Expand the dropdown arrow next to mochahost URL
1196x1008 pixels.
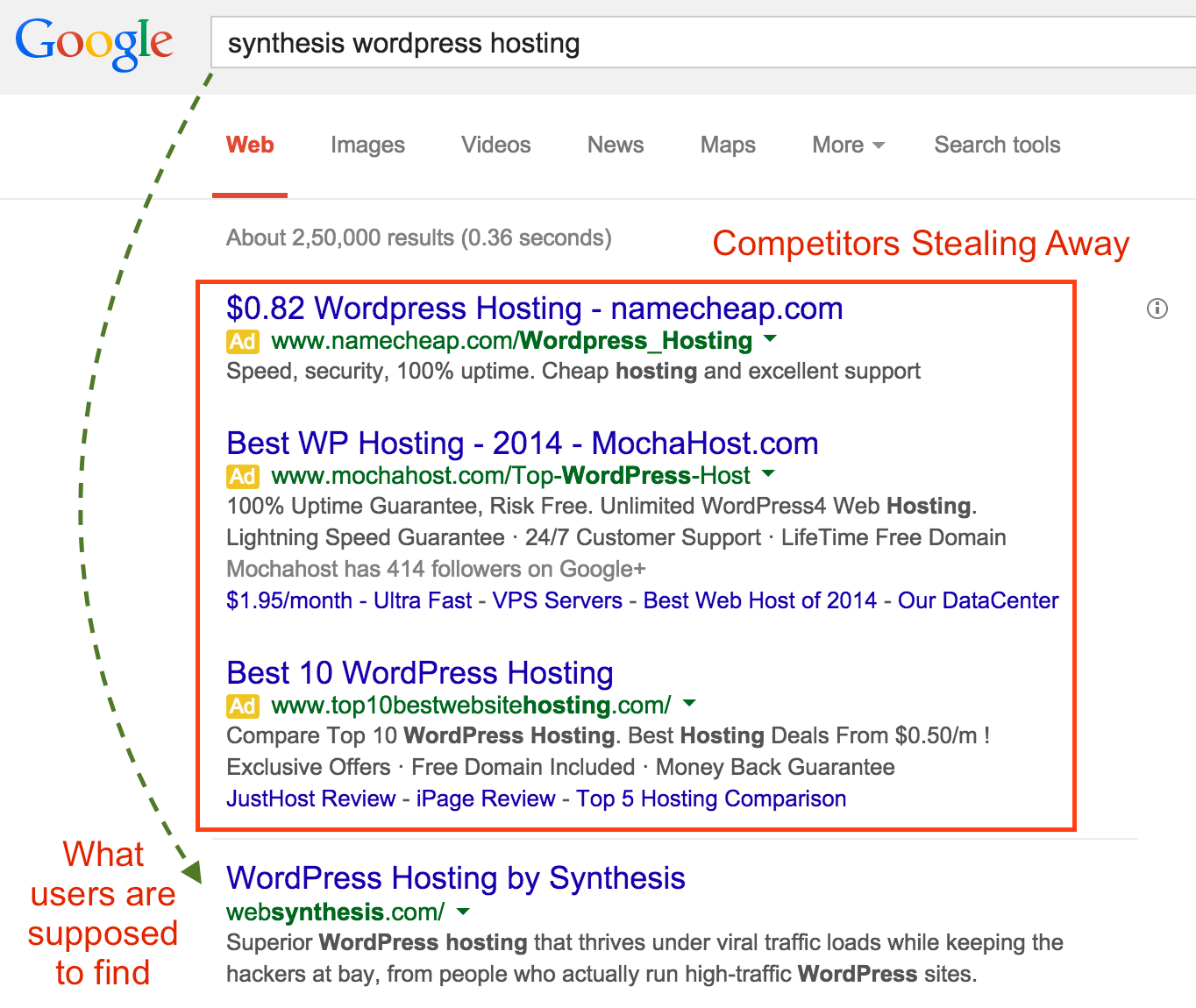coord(768,474)
